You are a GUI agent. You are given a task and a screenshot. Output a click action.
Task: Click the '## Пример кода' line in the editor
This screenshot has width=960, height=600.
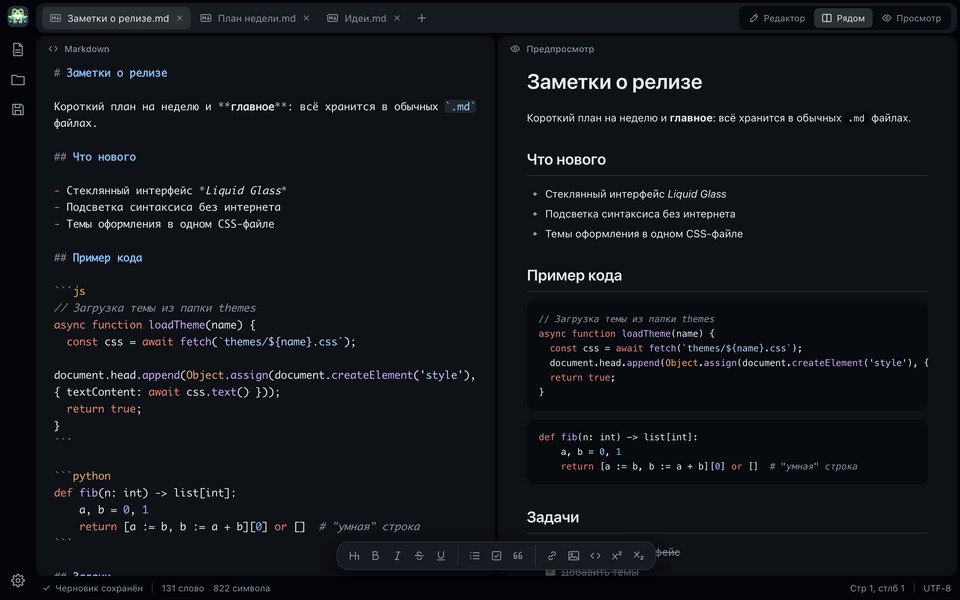[98, 258]
